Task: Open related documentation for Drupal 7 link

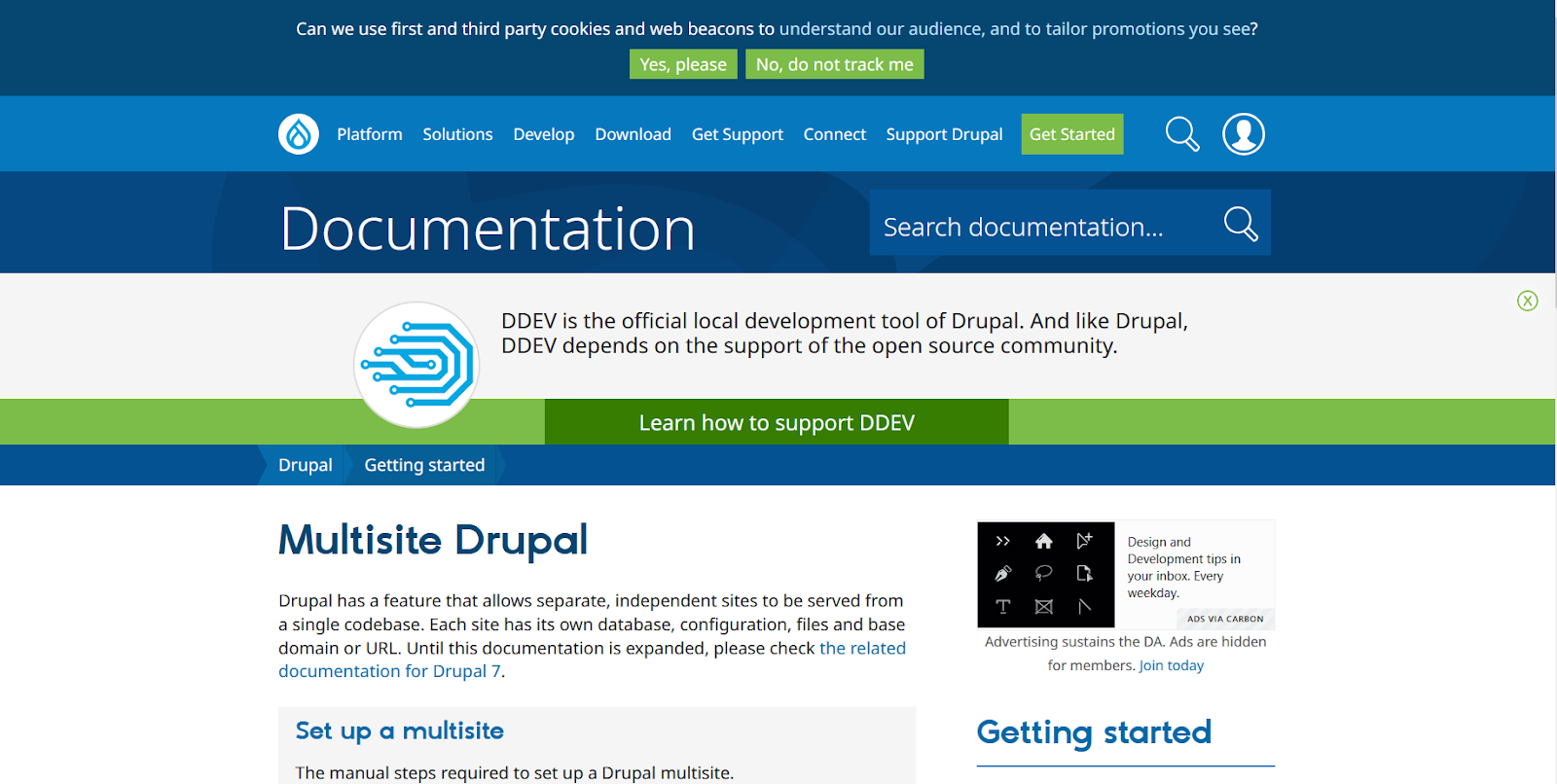Action: coord(592,659)
